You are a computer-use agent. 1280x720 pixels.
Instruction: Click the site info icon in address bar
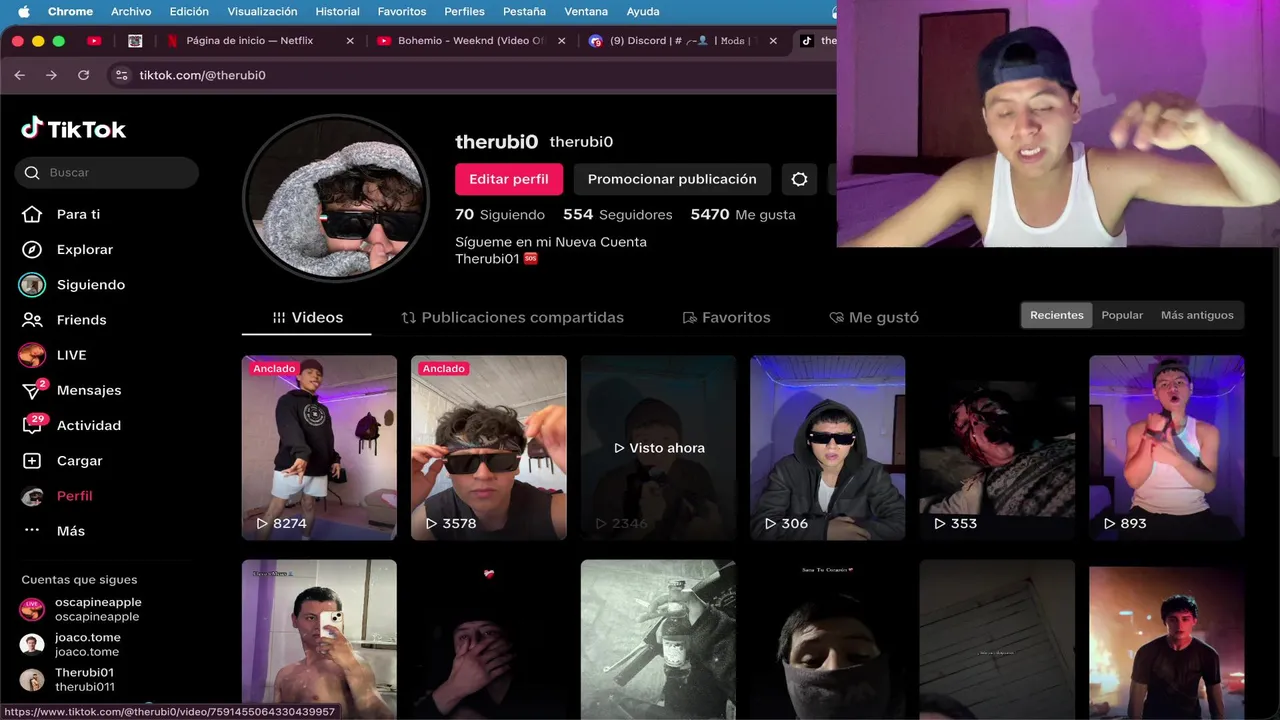(122, 75)
